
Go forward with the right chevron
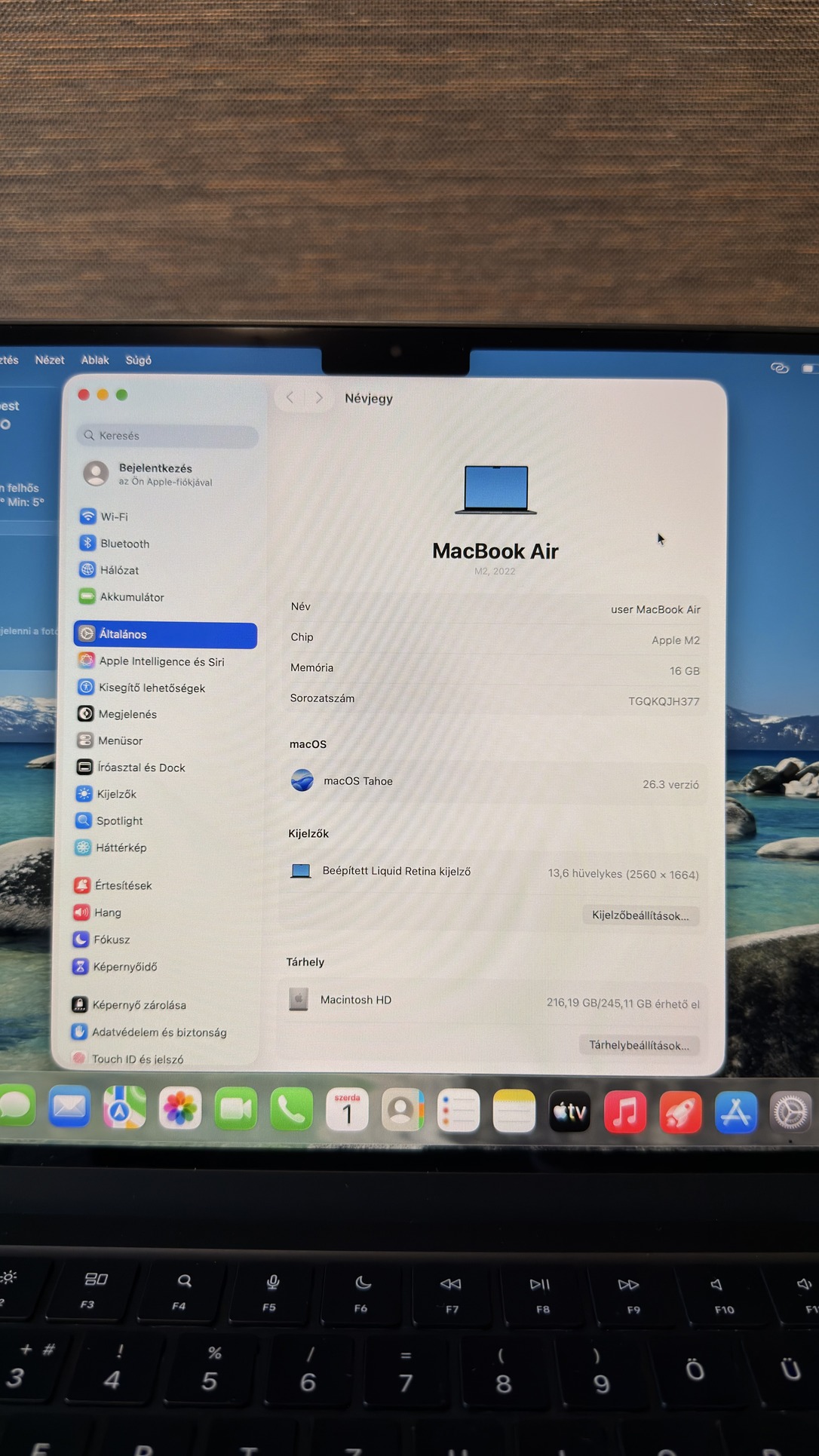coord(319,397)
